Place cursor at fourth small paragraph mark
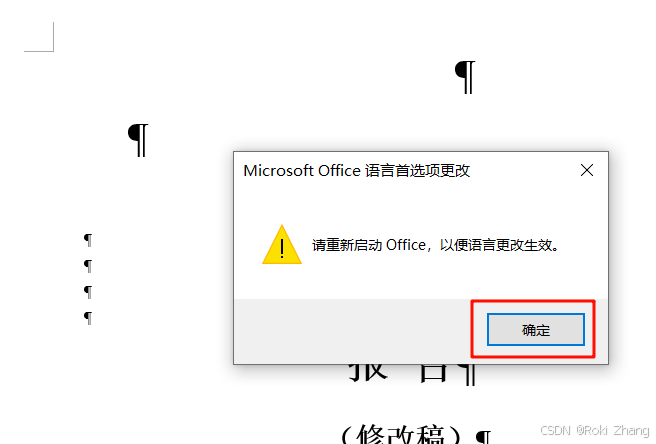This screenshot has height=444, width=656. 88,318
